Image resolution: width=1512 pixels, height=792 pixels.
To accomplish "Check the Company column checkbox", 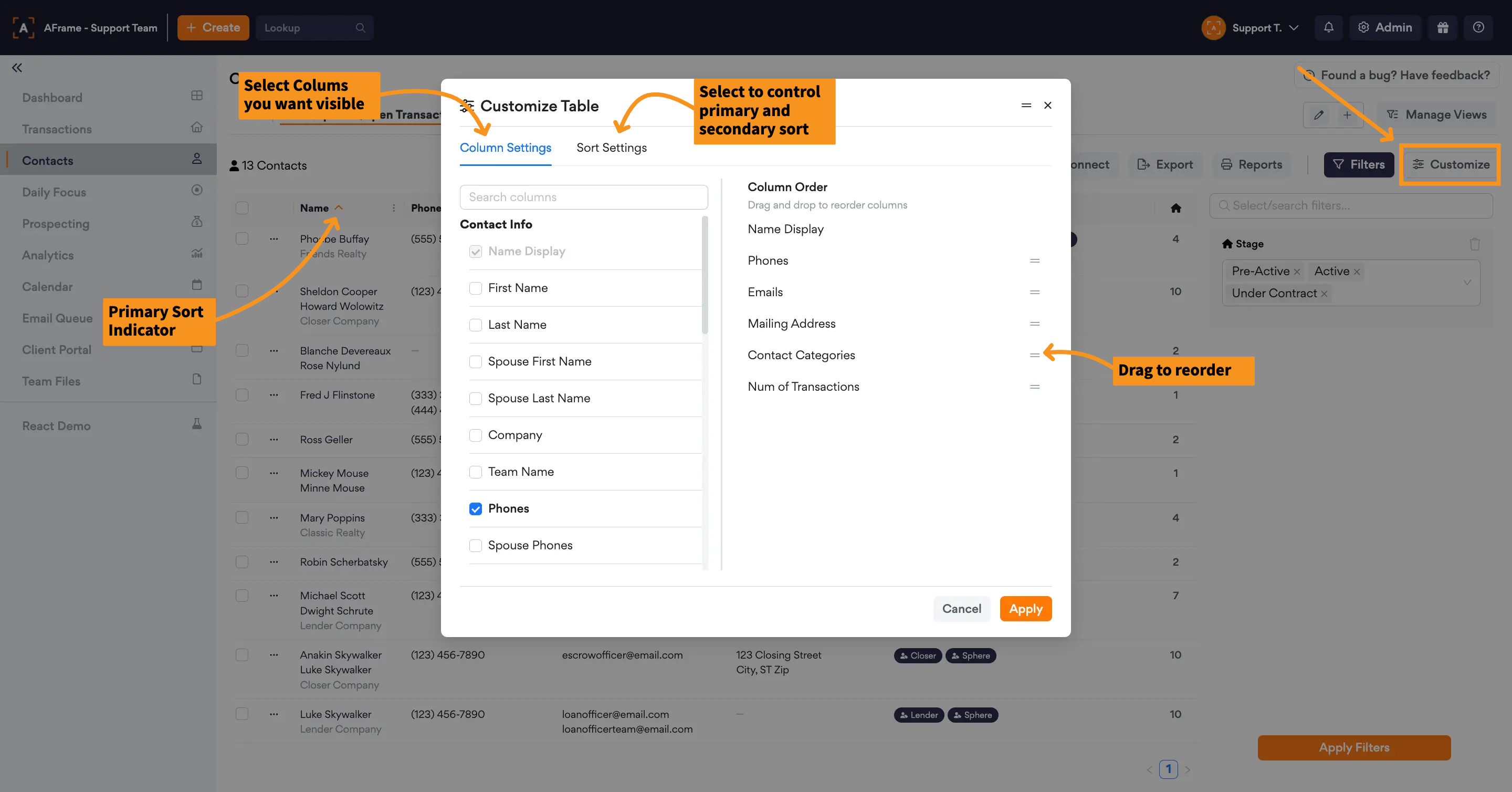I will point(476,435).
